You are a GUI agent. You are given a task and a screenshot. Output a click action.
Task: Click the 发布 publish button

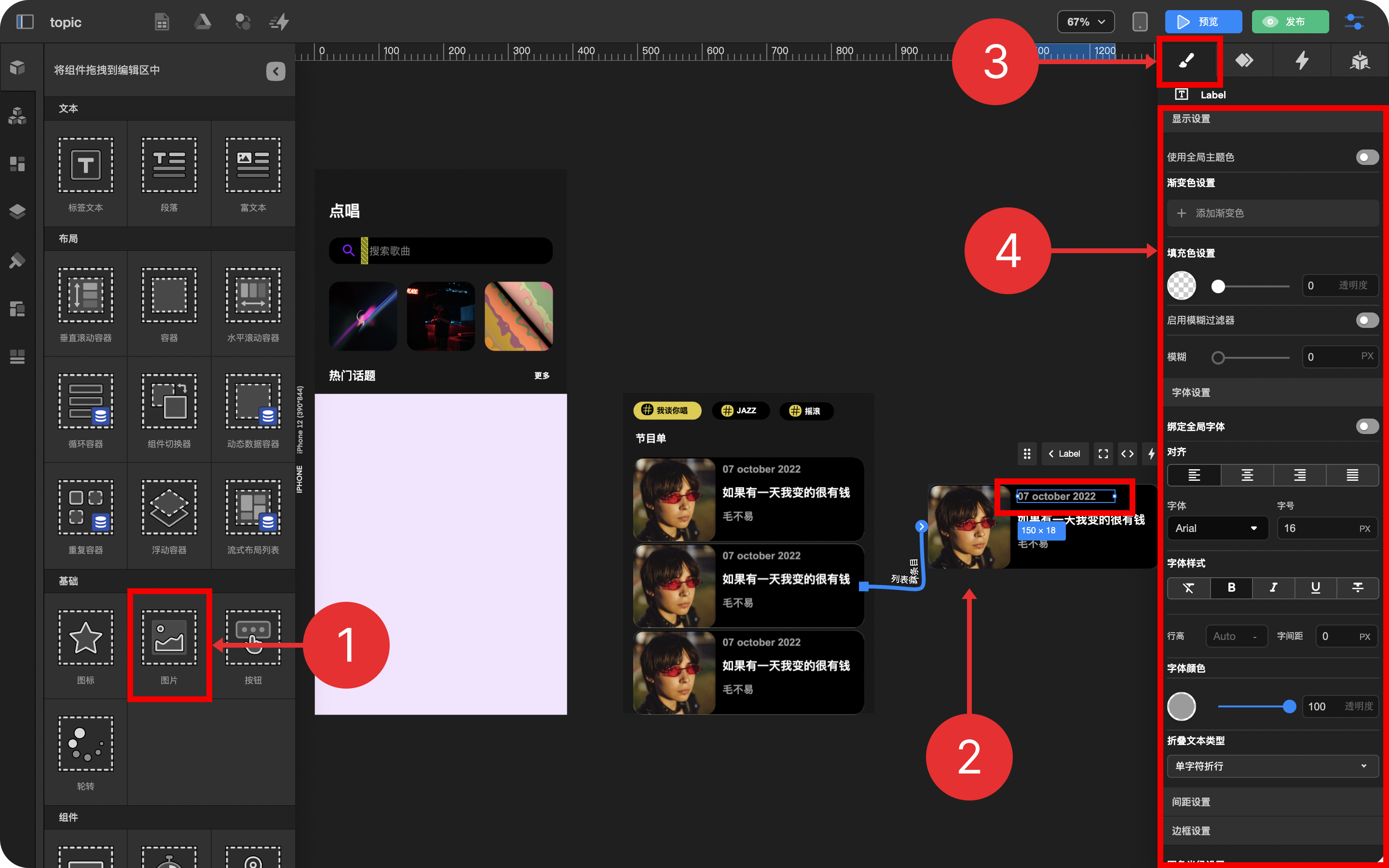tap(1290, 22)
